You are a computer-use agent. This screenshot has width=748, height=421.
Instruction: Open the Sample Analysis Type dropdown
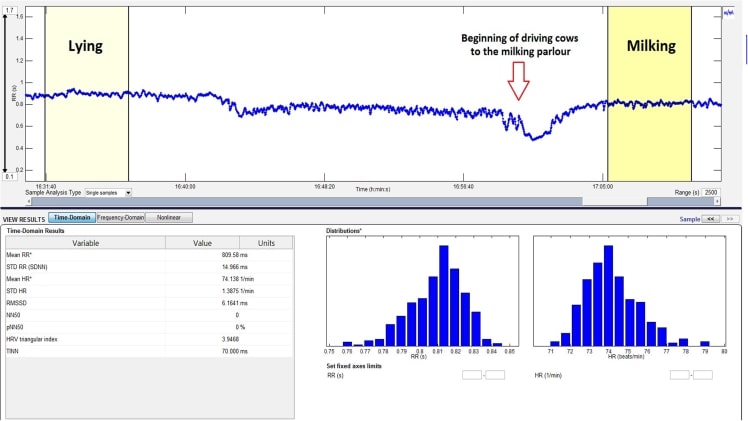[108, 191]
